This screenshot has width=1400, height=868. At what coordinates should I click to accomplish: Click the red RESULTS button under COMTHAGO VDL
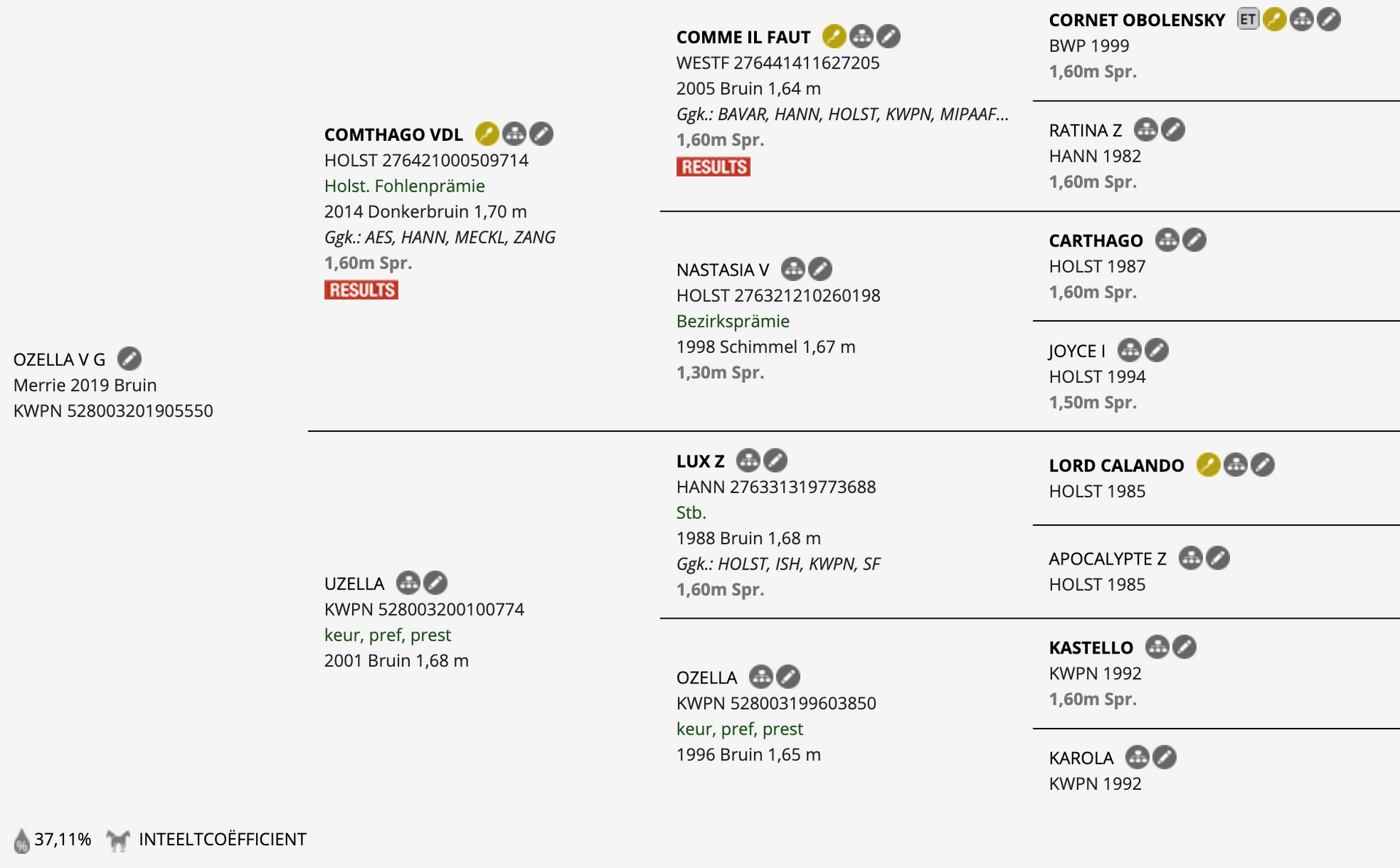pyautogui.click(x=362, y=290)
